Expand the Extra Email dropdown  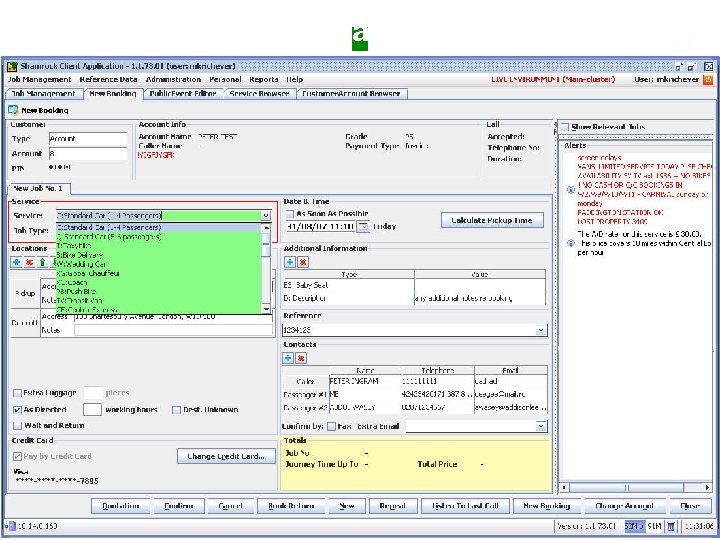[542, 425]
